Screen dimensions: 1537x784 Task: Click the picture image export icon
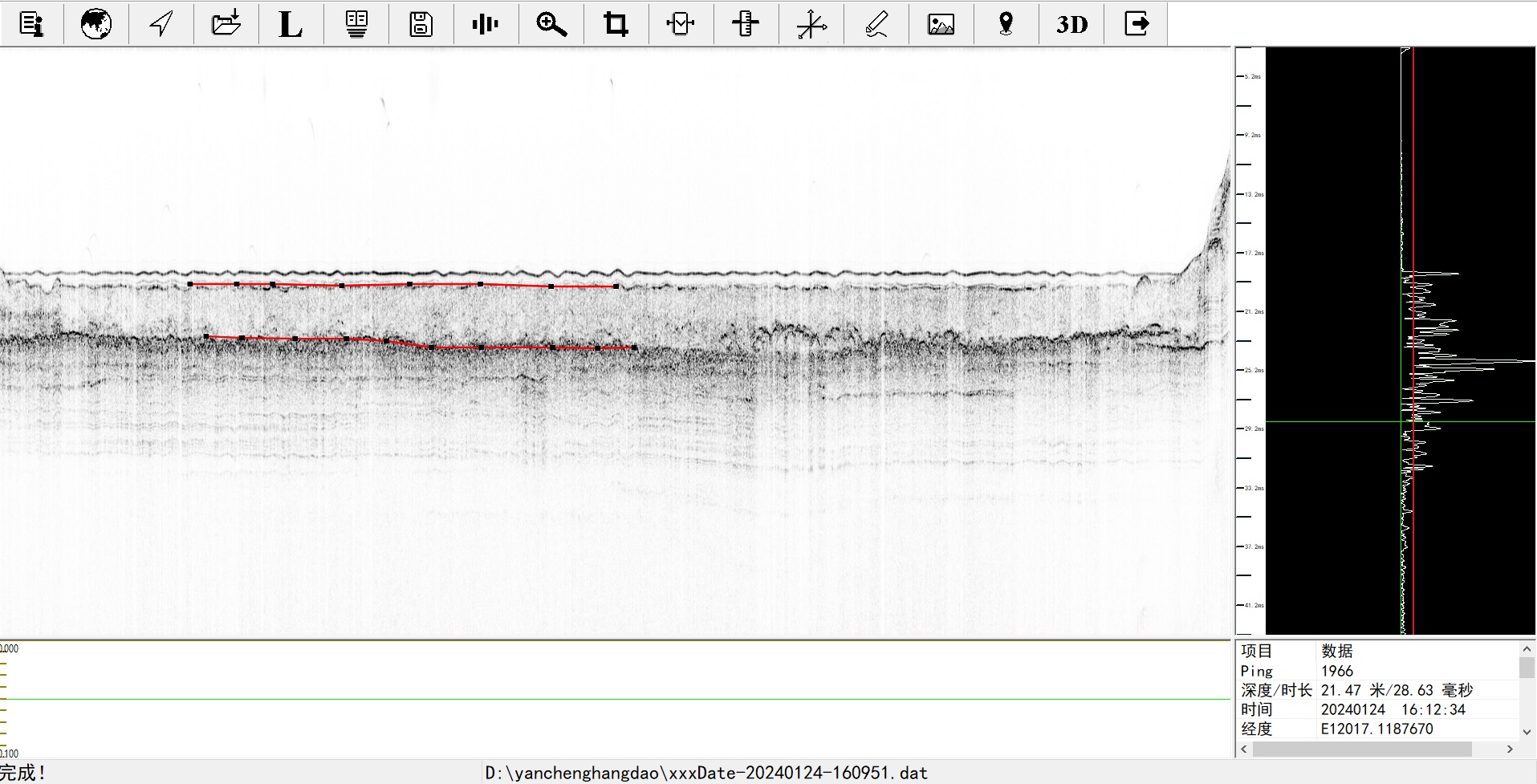point(941,24)
